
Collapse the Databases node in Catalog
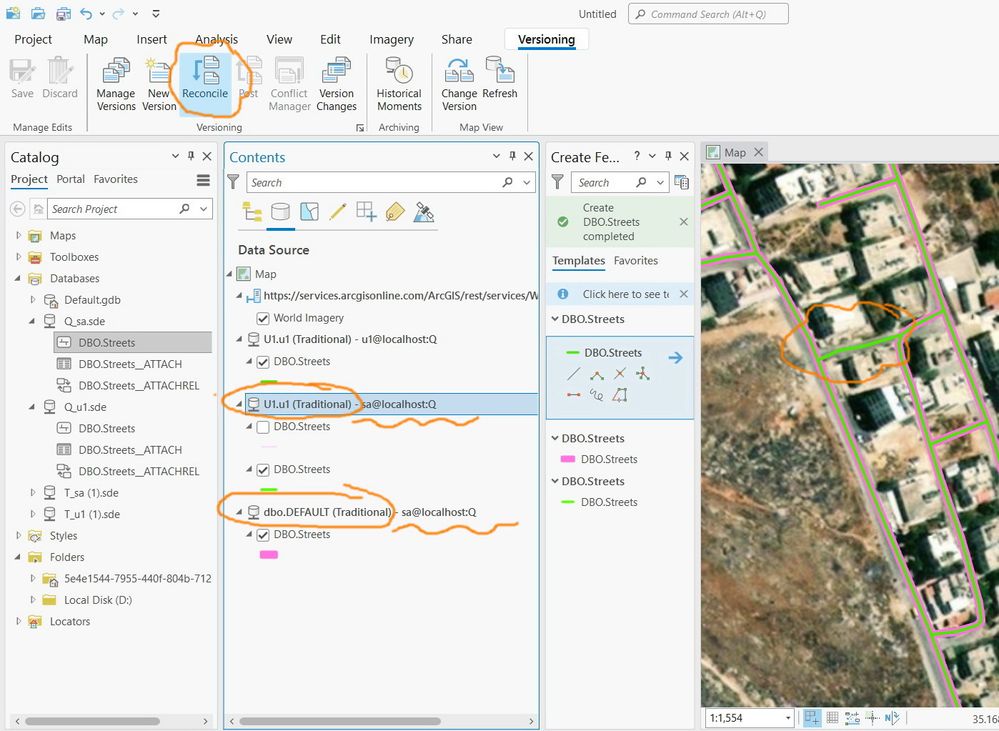pos(18,279)
